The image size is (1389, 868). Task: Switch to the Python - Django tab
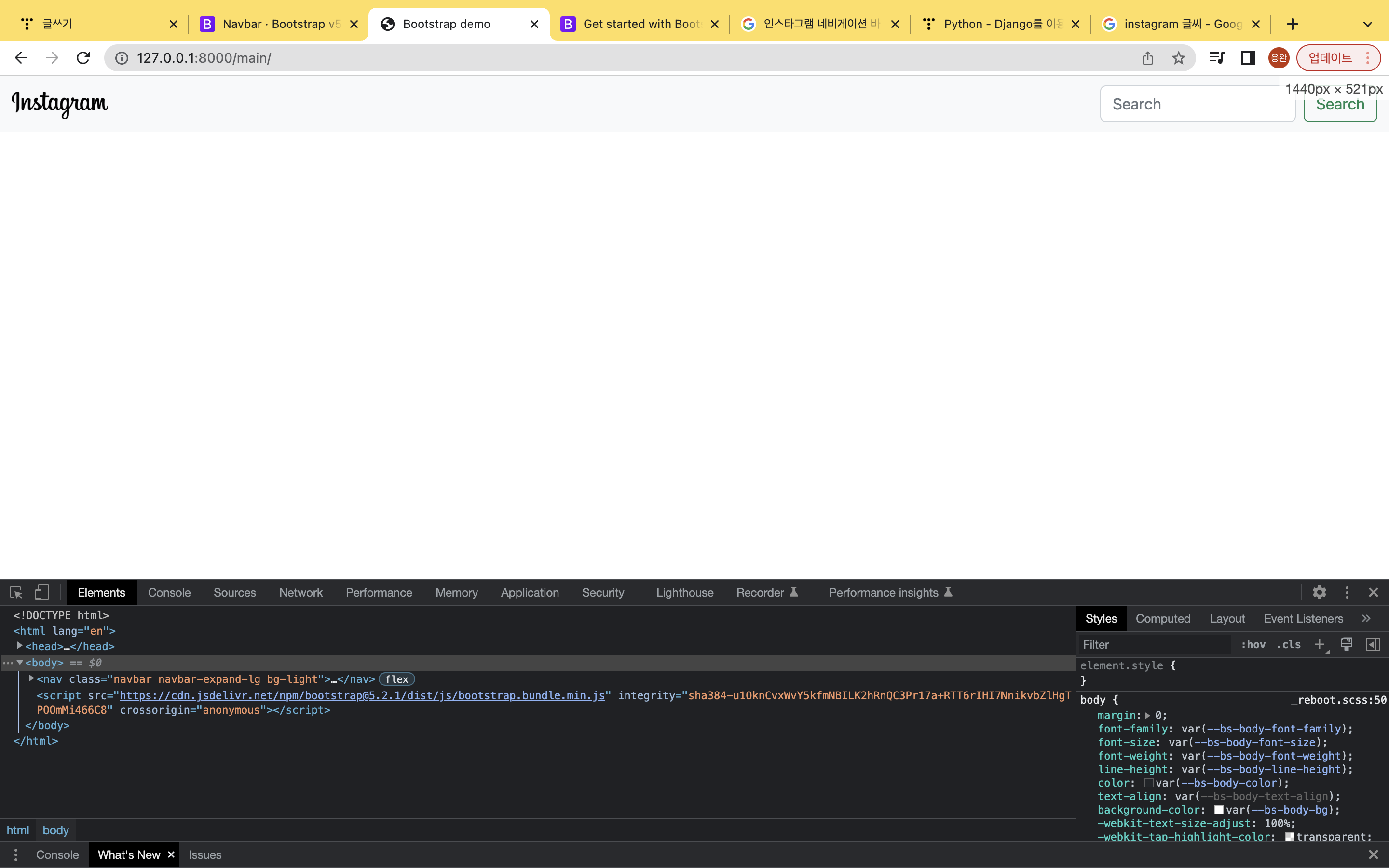pyautogui.click(x=1000, y=24)
